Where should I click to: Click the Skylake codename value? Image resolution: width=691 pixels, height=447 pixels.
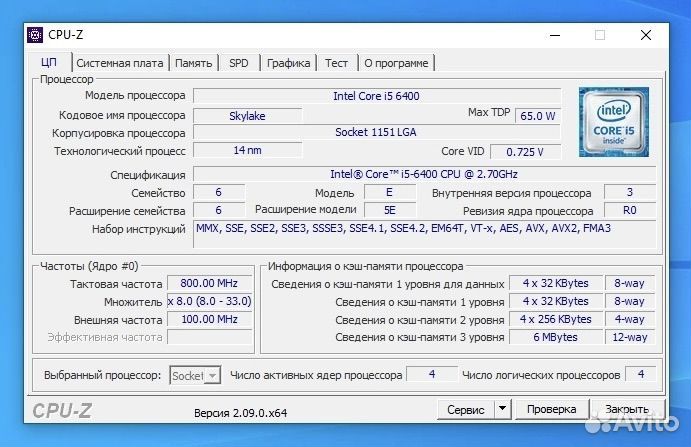coord(247,116)
